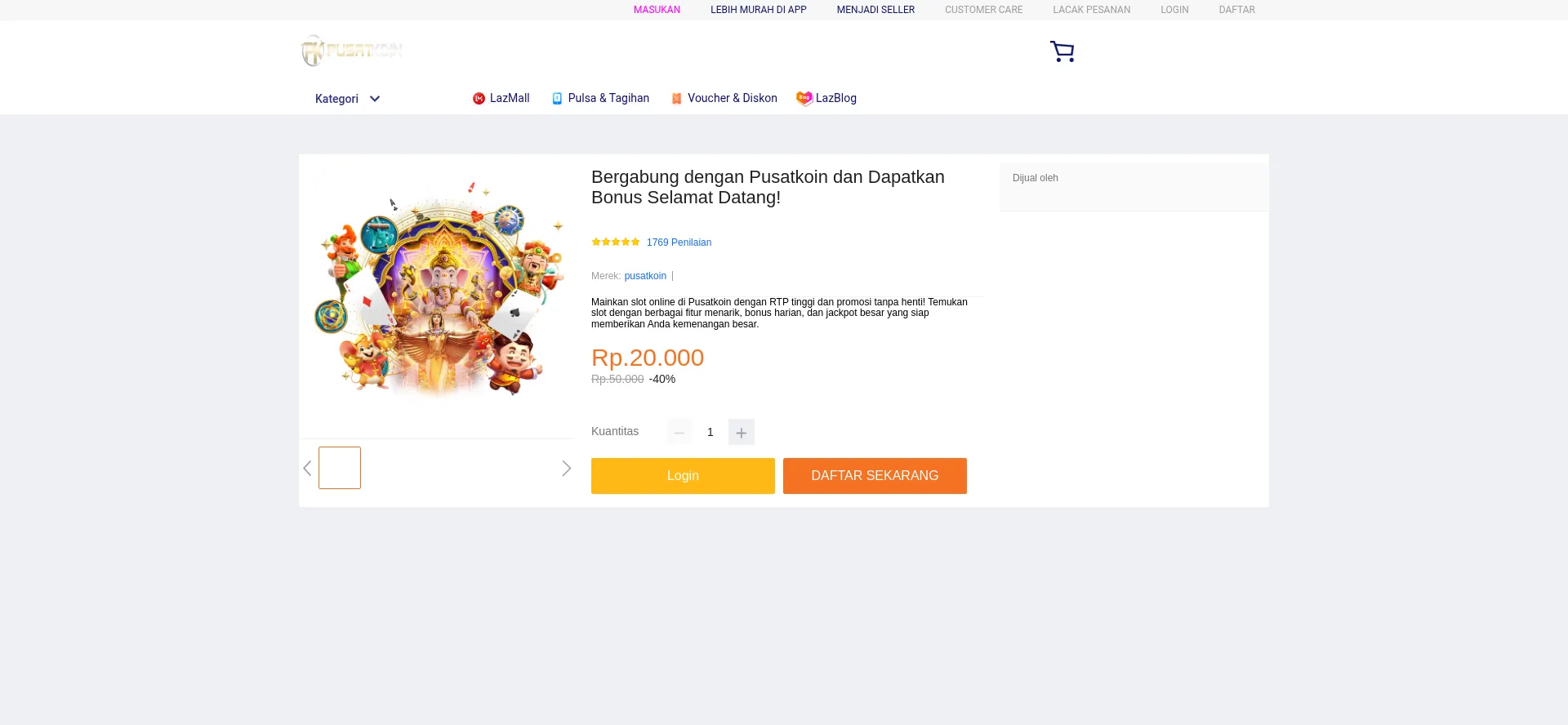Toggle the first rating star
This screenshot has width=1568, height=725.
tap(595, 242)
